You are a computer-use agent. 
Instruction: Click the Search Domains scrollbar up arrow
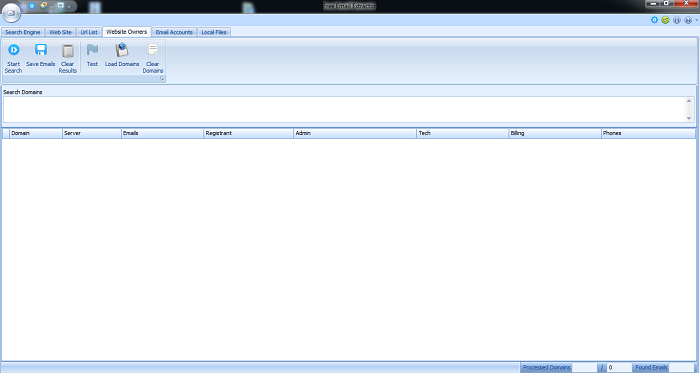[x=689, y=101]
